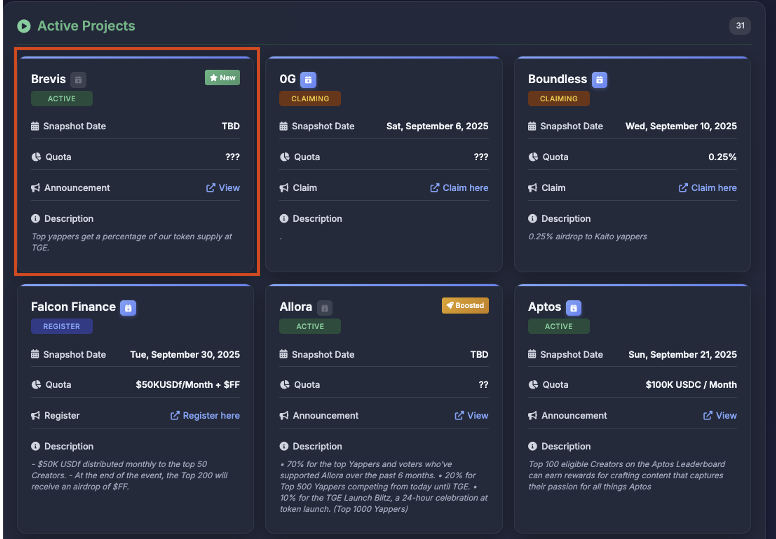Click the Falcon Finance project title
The height and width of the screenshot is (539, 776).
pos(73,307)
